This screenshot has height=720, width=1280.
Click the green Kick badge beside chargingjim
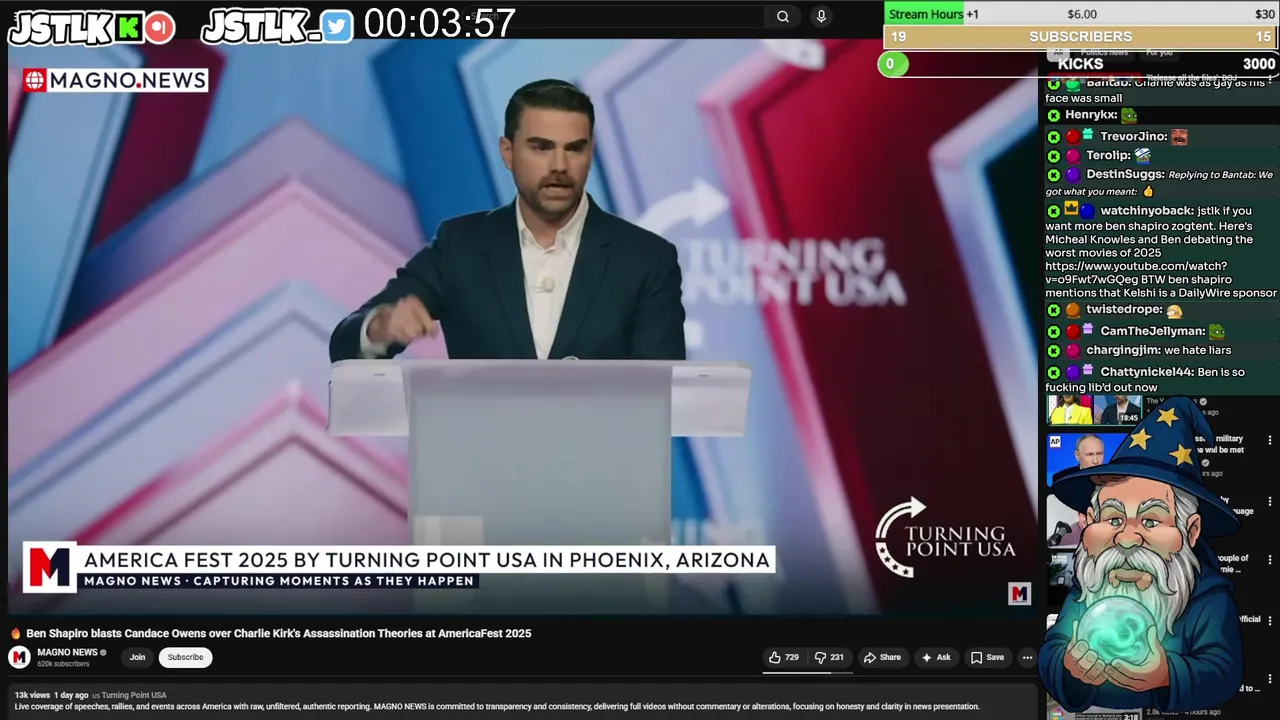pyautogui.click(x=1053, y=351)
